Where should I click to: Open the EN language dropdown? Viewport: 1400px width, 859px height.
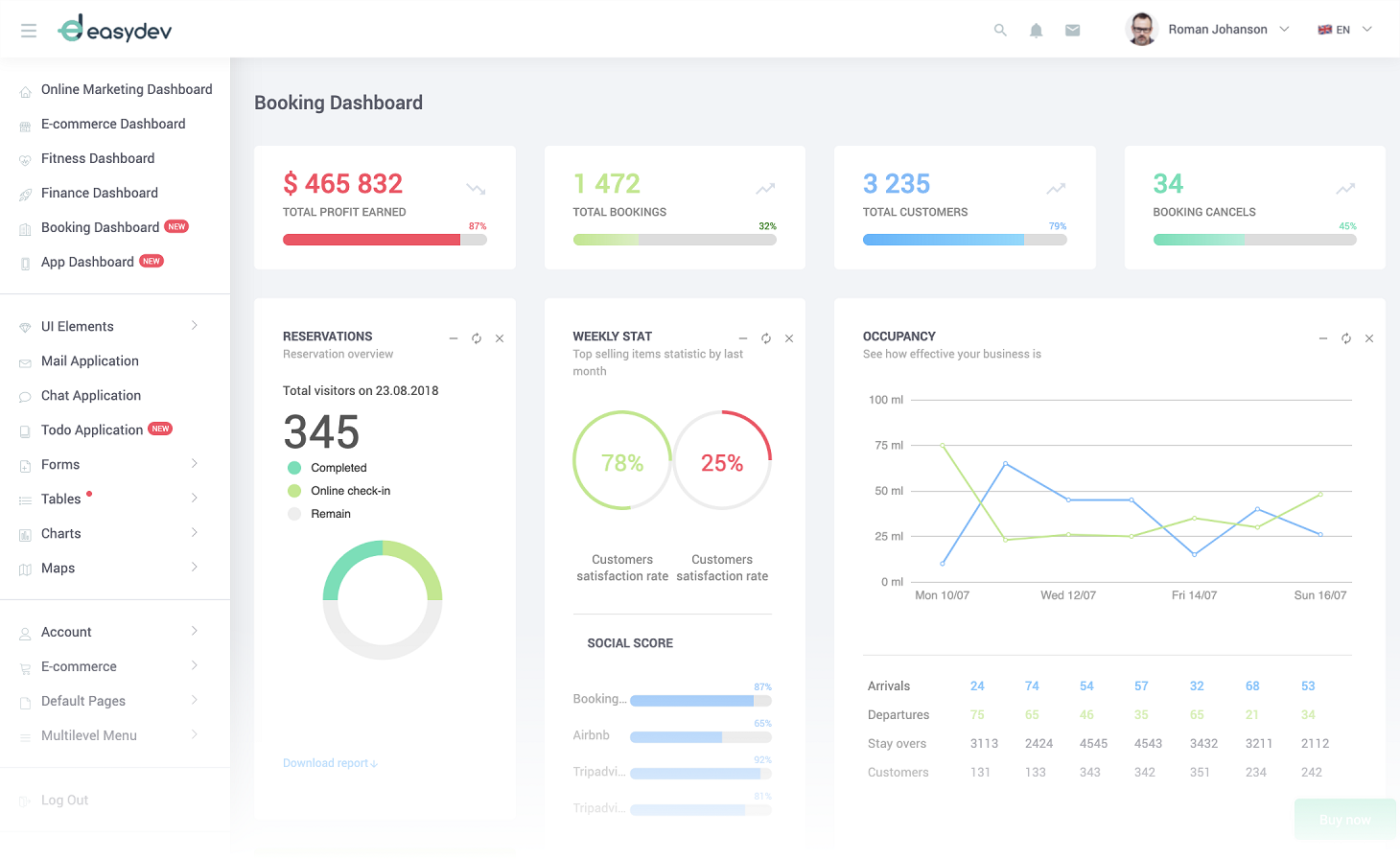1344,30
